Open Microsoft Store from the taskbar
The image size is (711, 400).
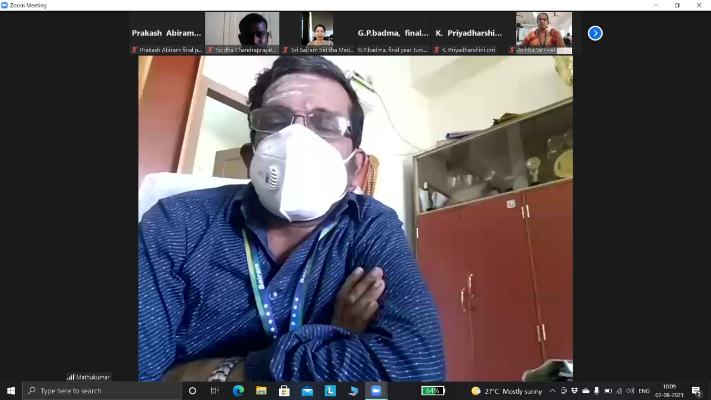point(284,390)
